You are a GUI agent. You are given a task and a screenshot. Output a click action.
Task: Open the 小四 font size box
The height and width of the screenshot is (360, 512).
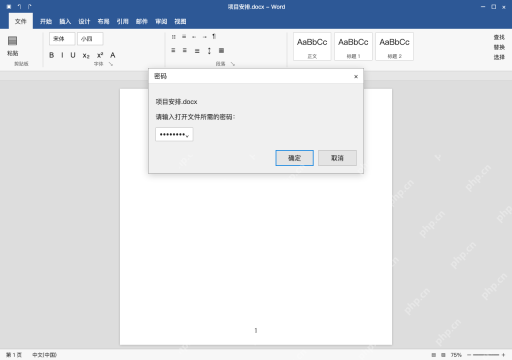pyautogui.click(x=90, y=39)
